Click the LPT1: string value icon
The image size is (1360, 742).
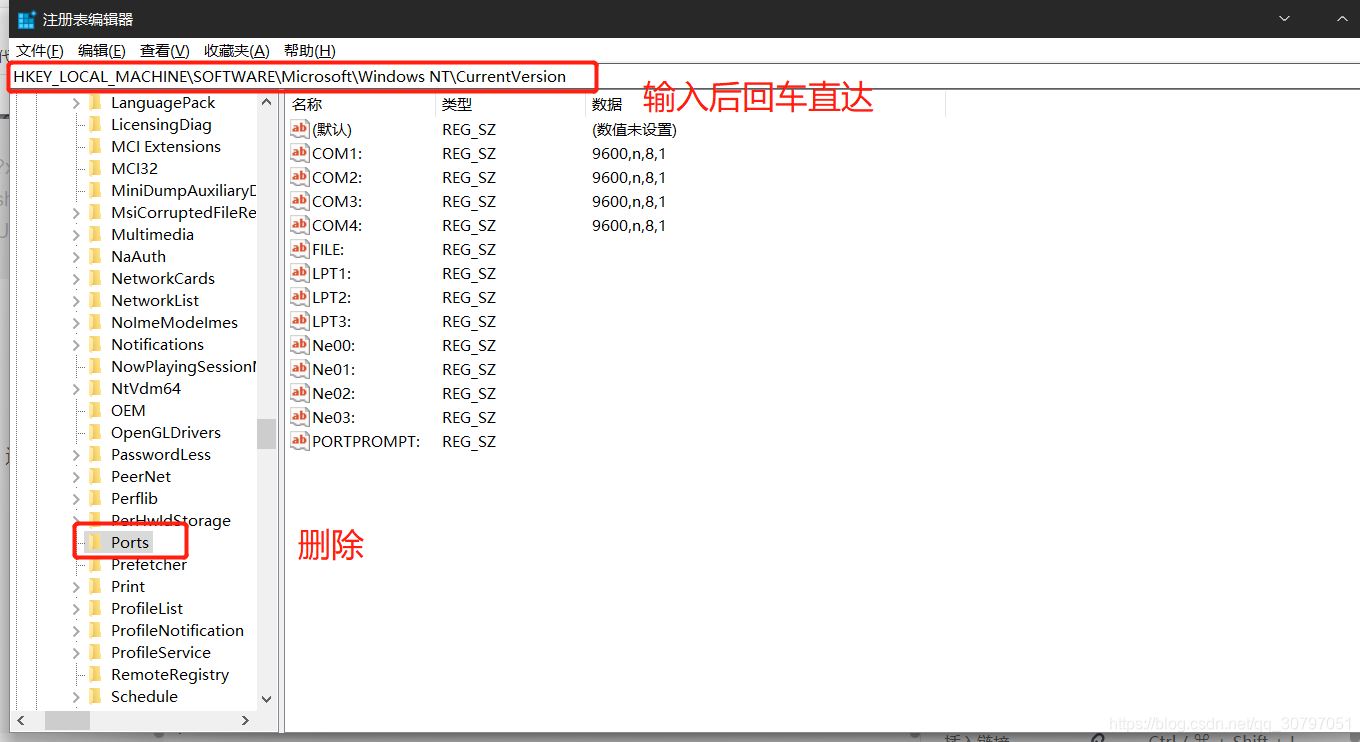click(x=300, y=273)
